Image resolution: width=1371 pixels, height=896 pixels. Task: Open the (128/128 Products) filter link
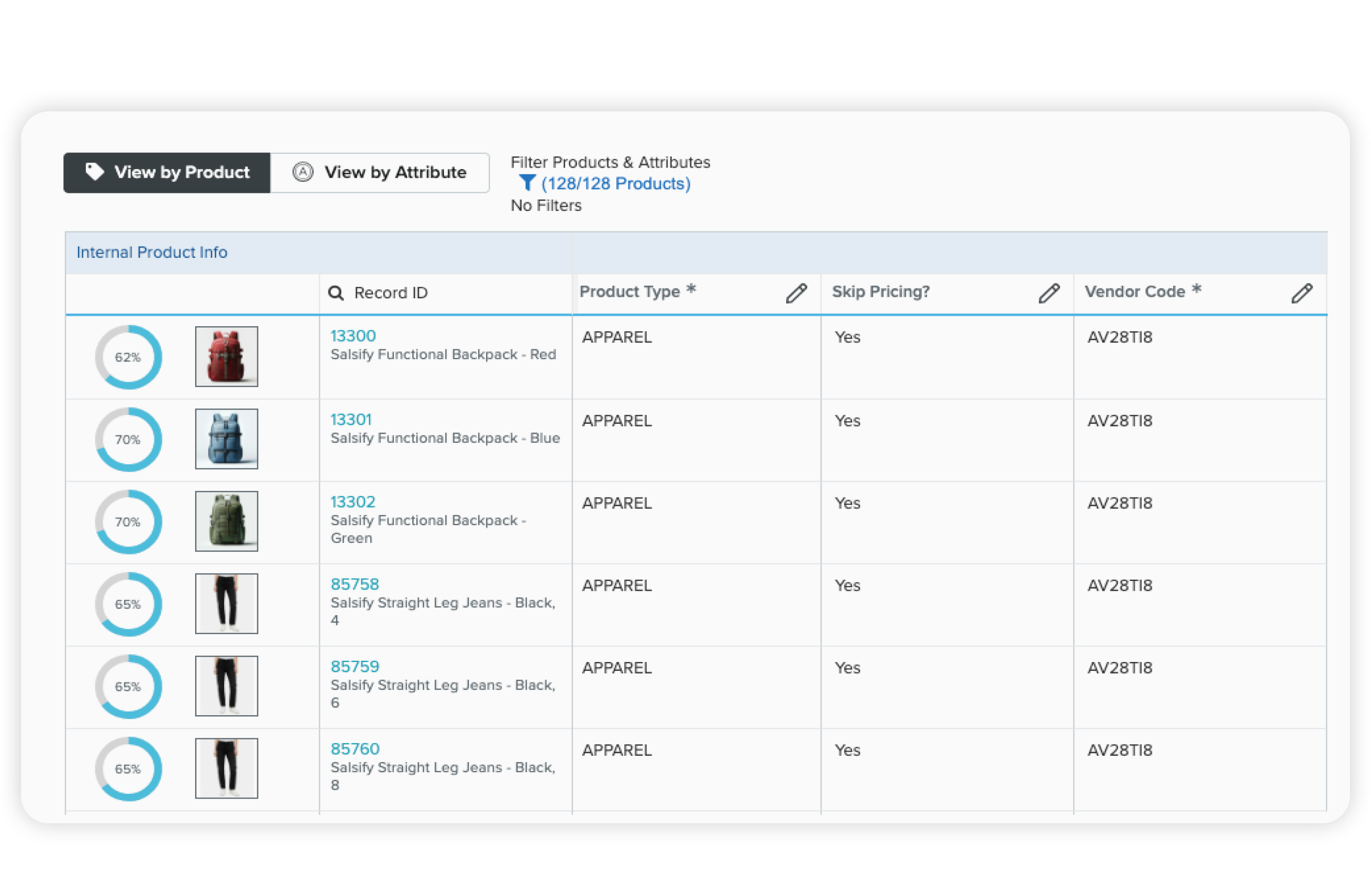pos(615,183)
